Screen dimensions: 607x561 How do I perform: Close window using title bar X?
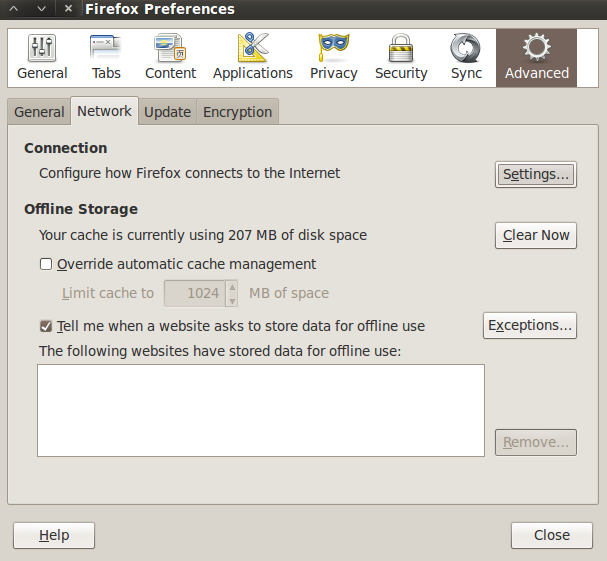tap(68, 9)
